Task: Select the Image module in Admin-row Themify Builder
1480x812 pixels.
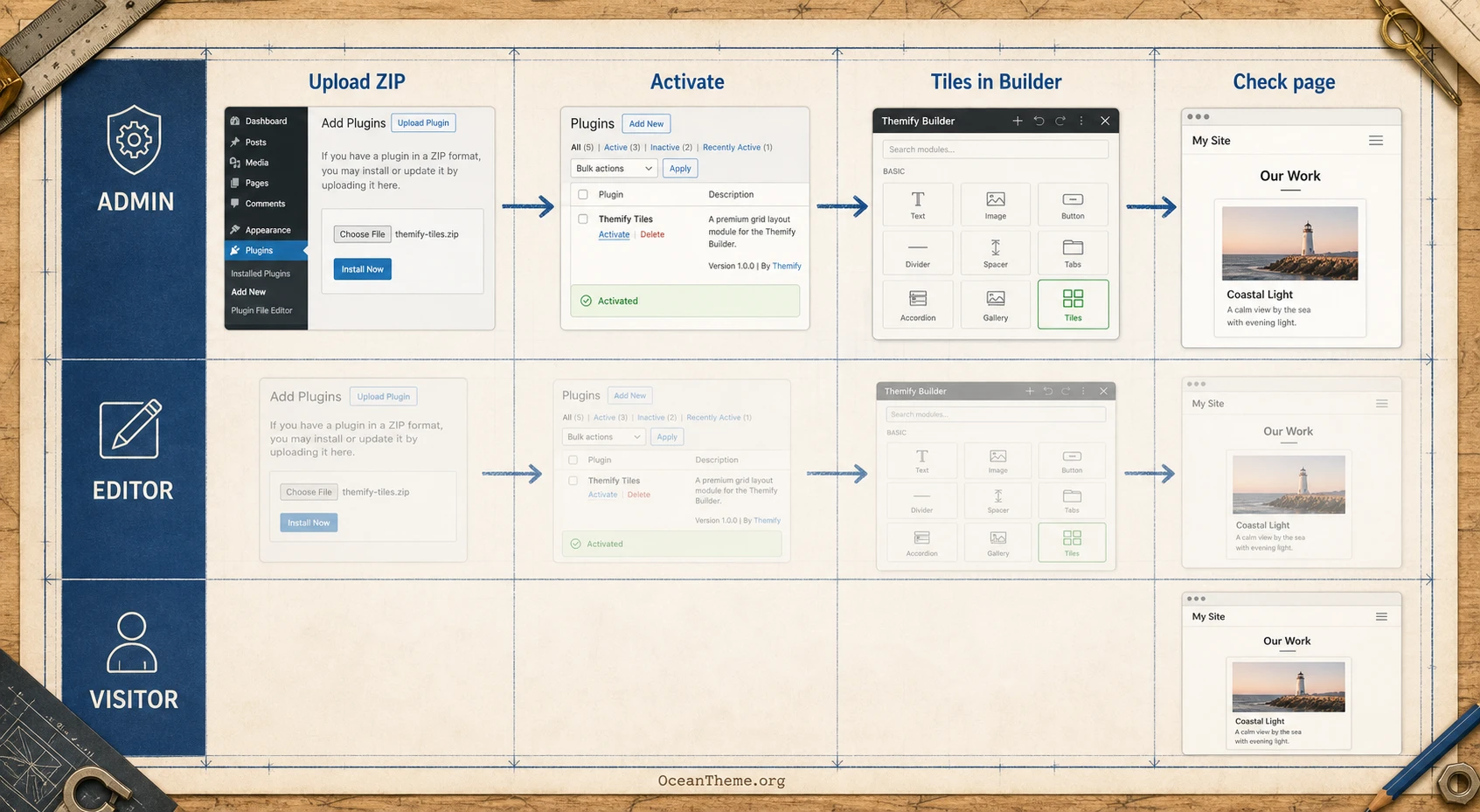Action: point(996,205)
